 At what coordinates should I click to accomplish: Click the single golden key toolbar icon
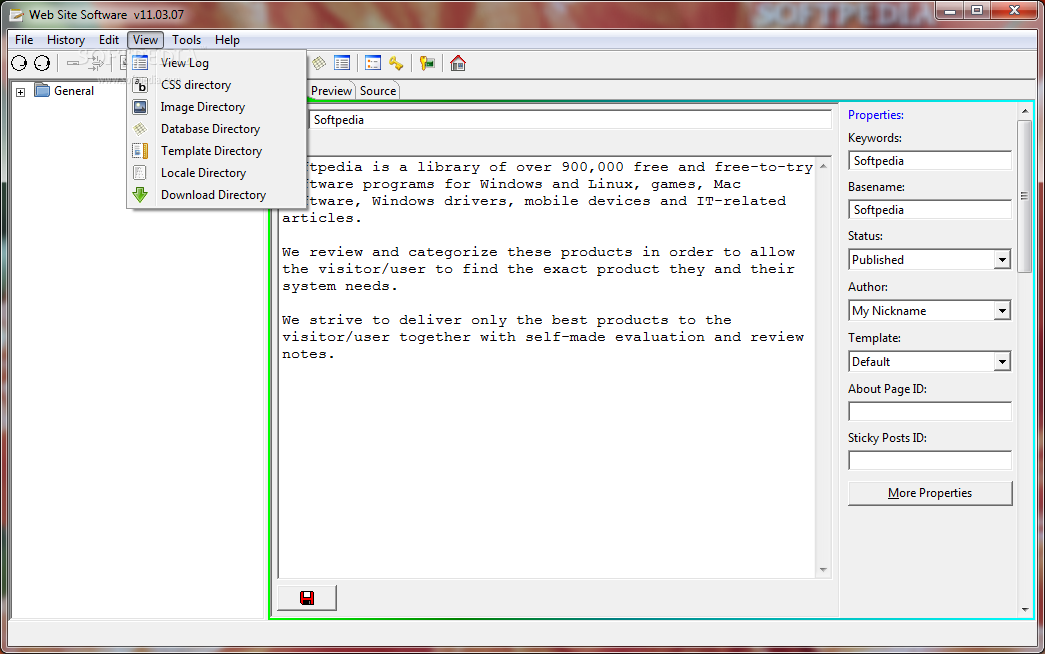pos(397,63)
